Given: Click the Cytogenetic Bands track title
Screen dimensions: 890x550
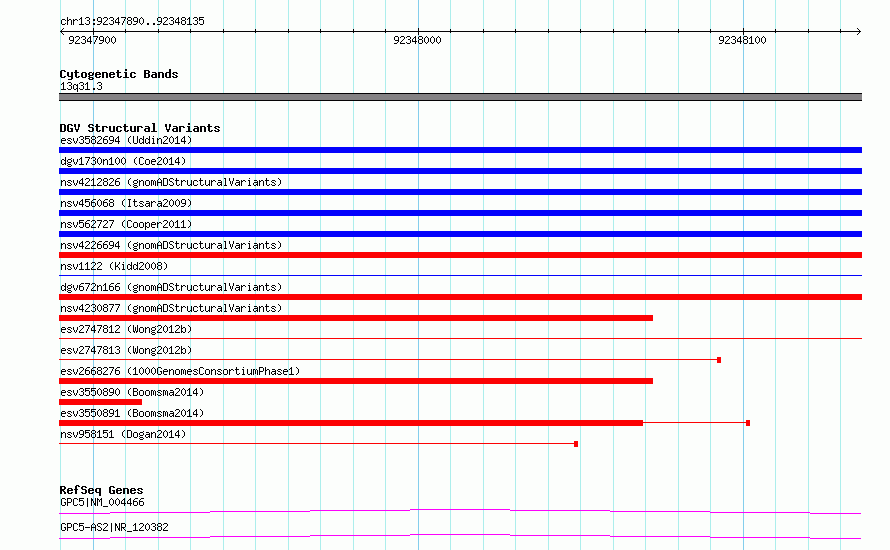Looking at the screenshot, I should [119, 74].
